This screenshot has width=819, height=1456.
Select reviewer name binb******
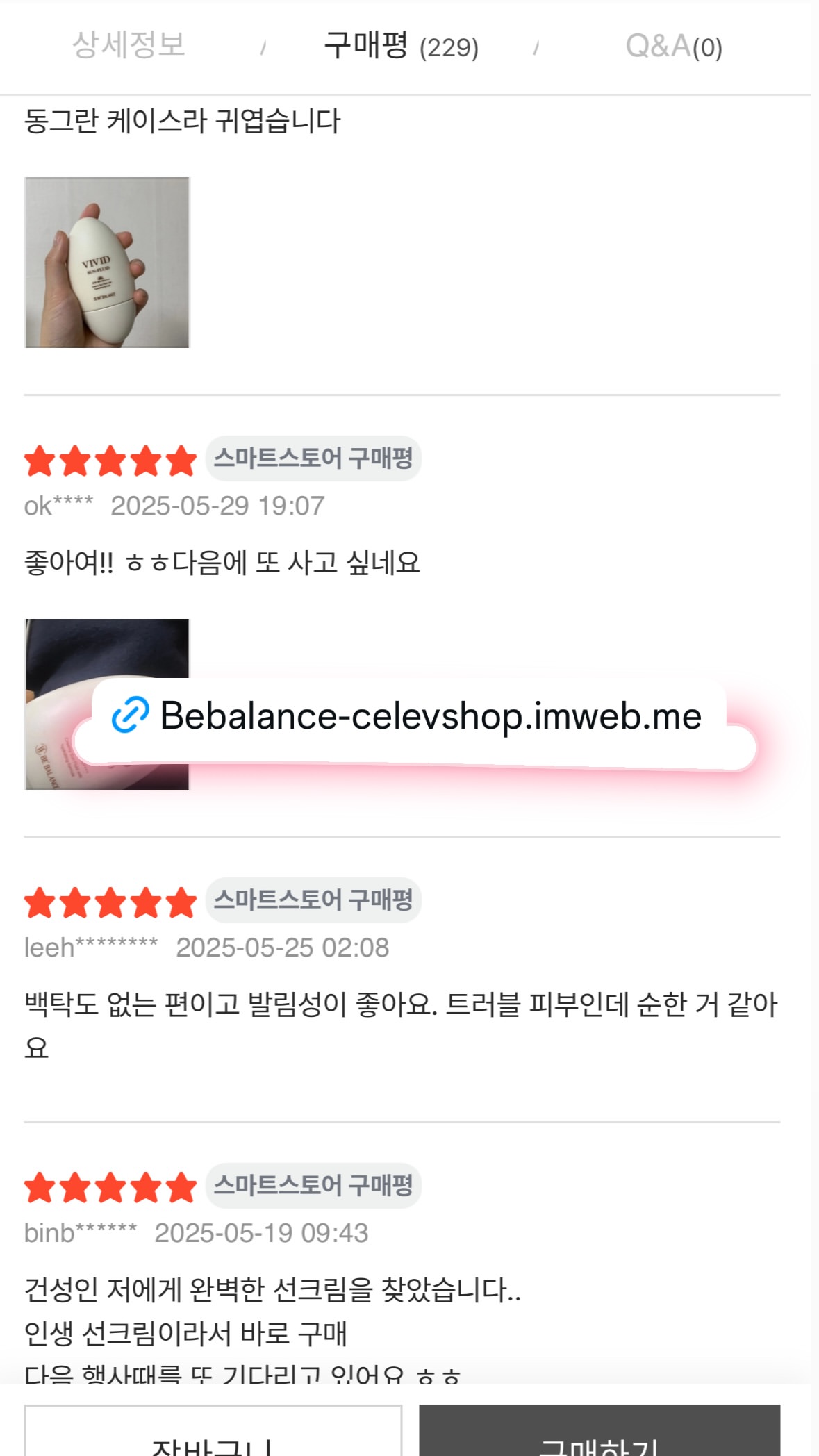coord(81,1233)
